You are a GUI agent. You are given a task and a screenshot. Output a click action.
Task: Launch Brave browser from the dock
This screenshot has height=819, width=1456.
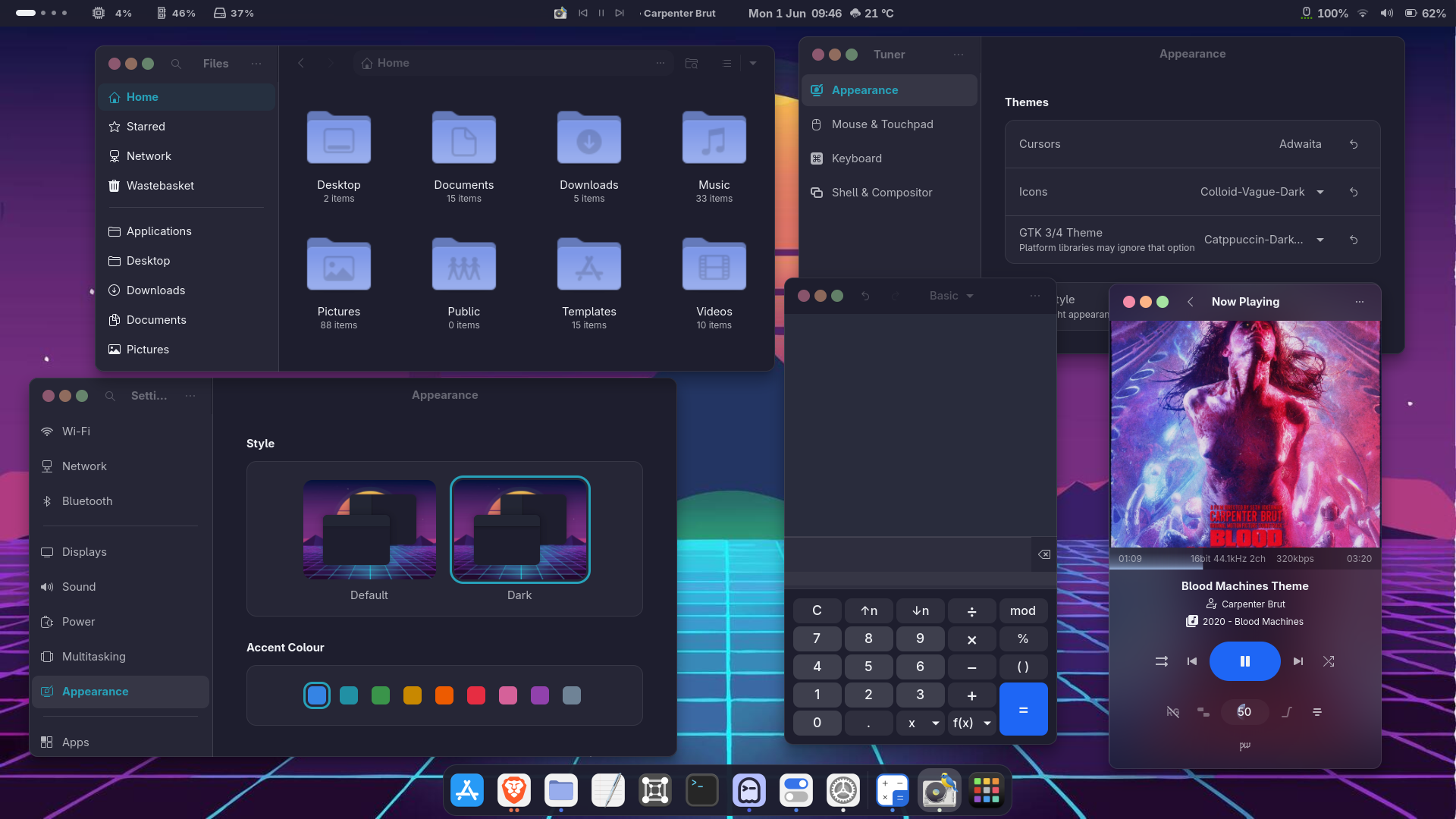point(514,791)
